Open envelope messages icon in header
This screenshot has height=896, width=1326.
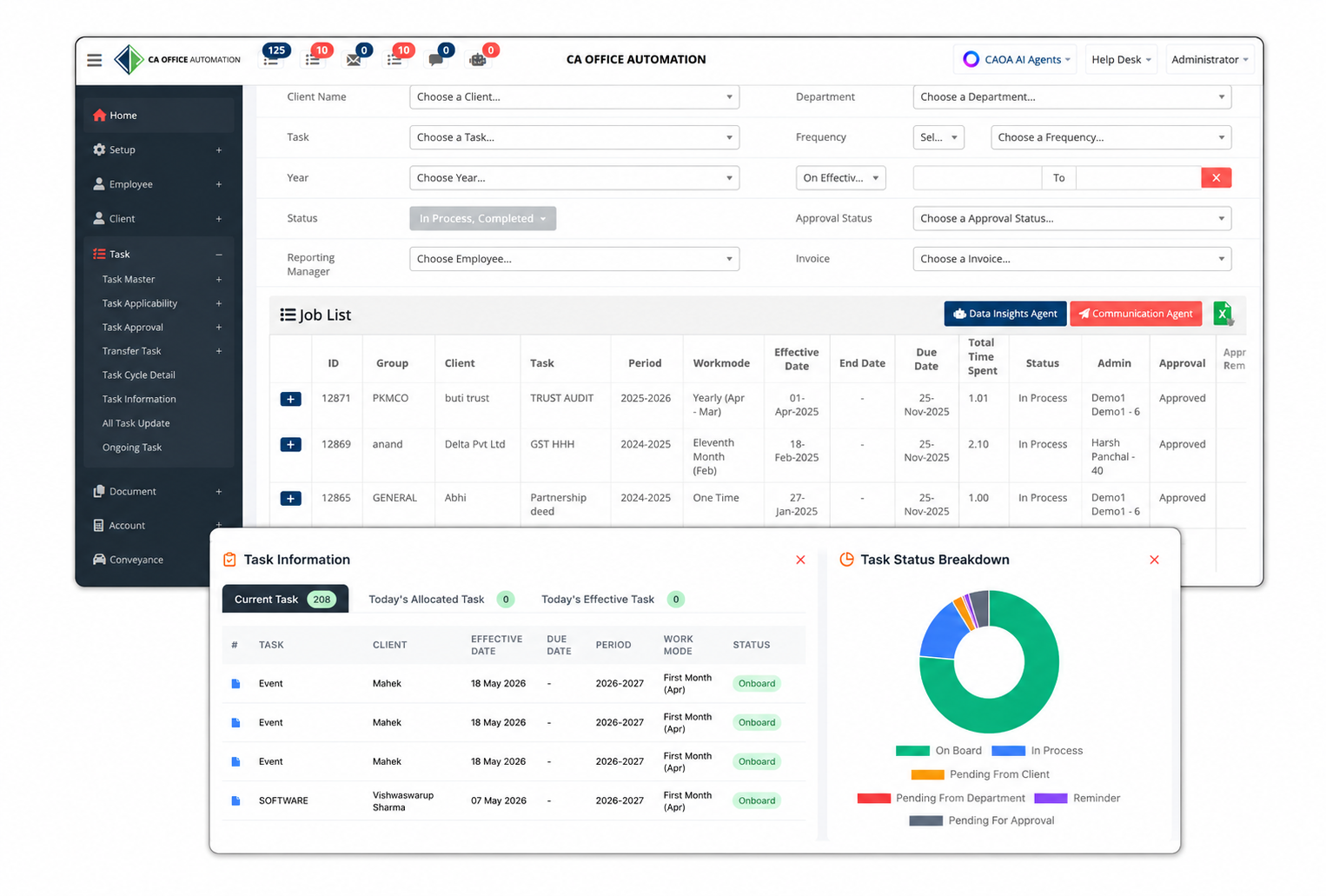[x=353, y=60]
